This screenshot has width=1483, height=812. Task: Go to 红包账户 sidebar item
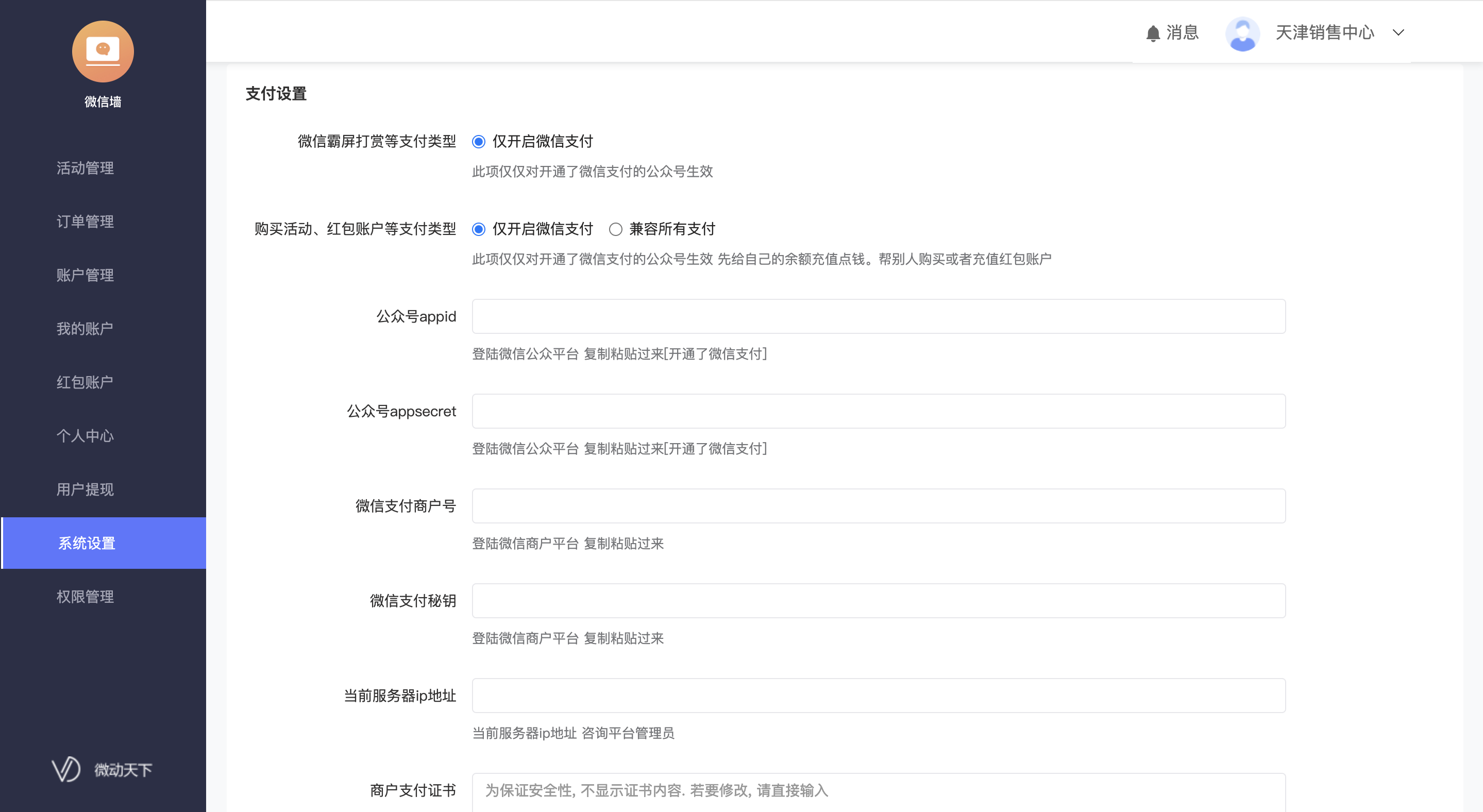point(85,382)
